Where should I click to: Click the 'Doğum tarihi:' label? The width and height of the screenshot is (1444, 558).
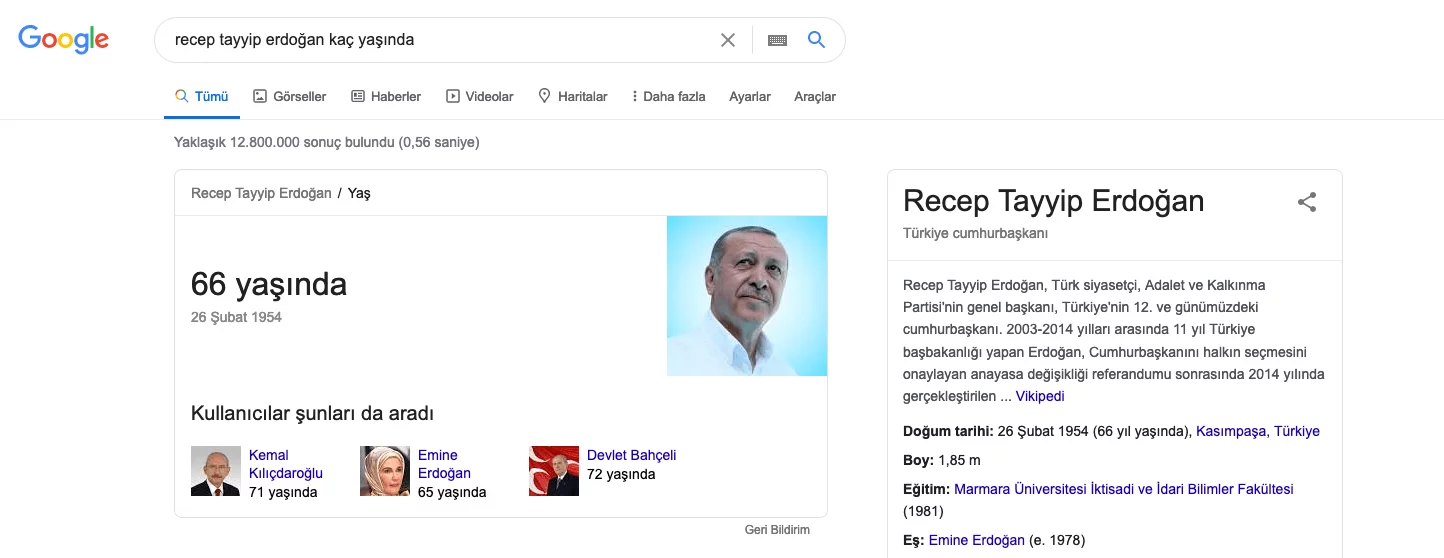pyautogui.click(x=948, y=431)
